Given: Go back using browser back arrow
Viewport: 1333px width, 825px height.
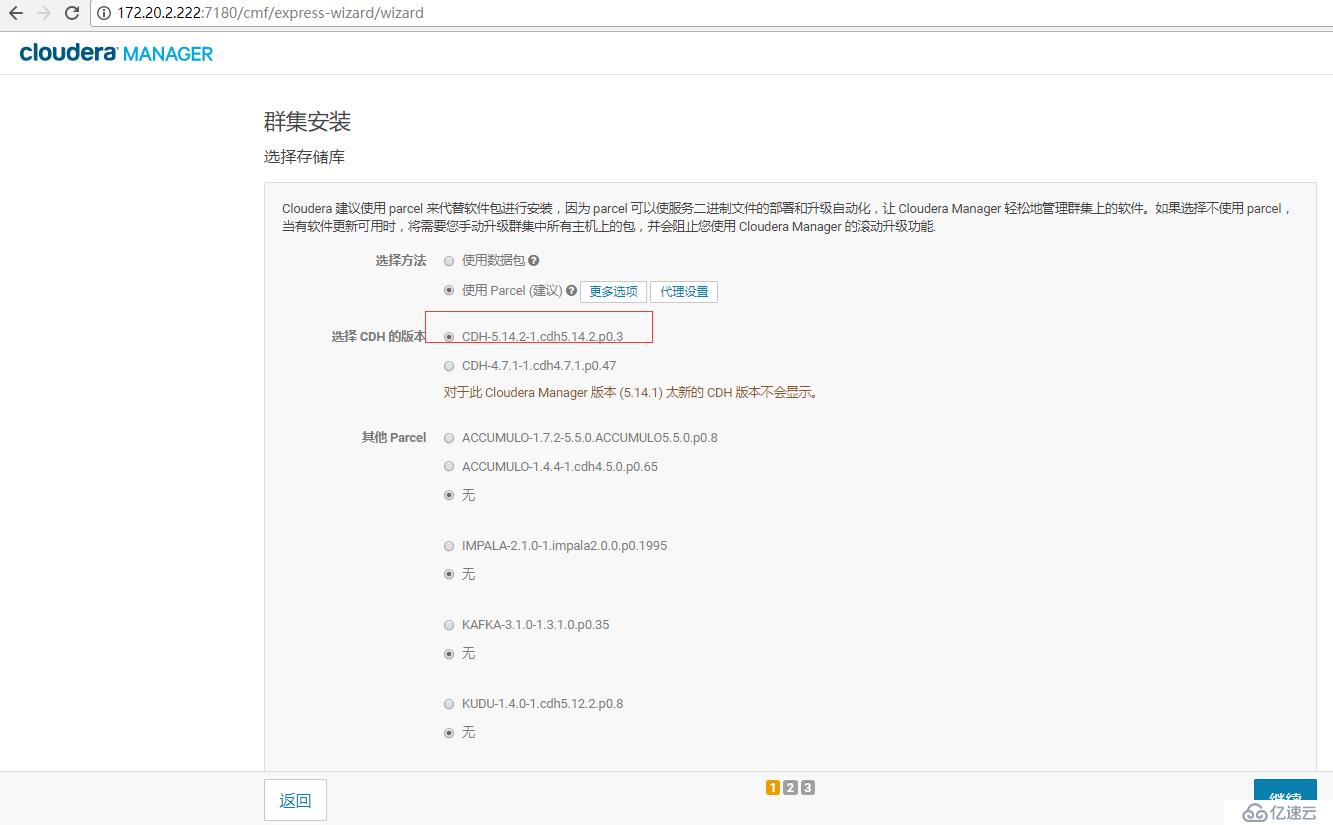Looking at the screenshot, I should pyautogui.click(x=15, y=13).
